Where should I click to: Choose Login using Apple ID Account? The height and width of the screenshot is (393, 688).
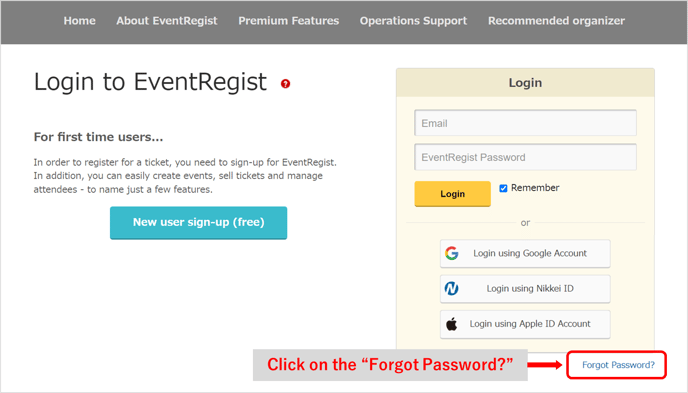[x=525, y=324]
